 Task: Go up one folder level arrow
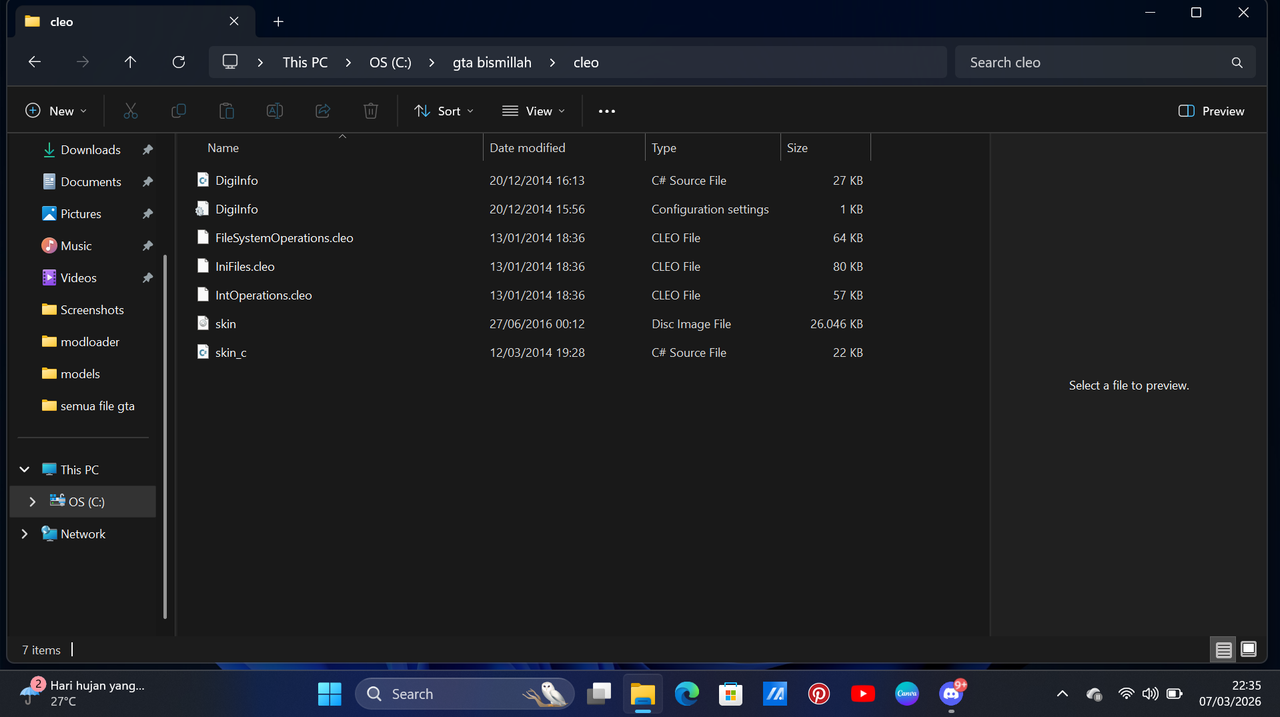(130, 62)
